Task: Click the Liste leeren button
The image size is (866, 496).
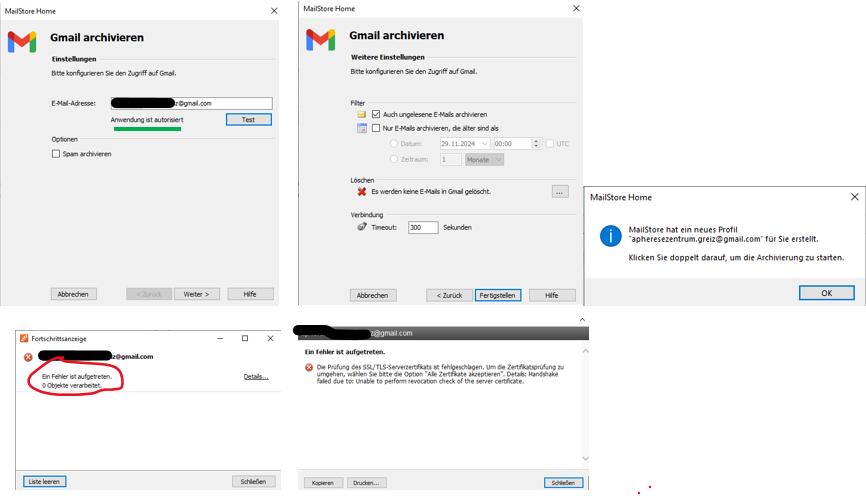Action: click(45, 482)
